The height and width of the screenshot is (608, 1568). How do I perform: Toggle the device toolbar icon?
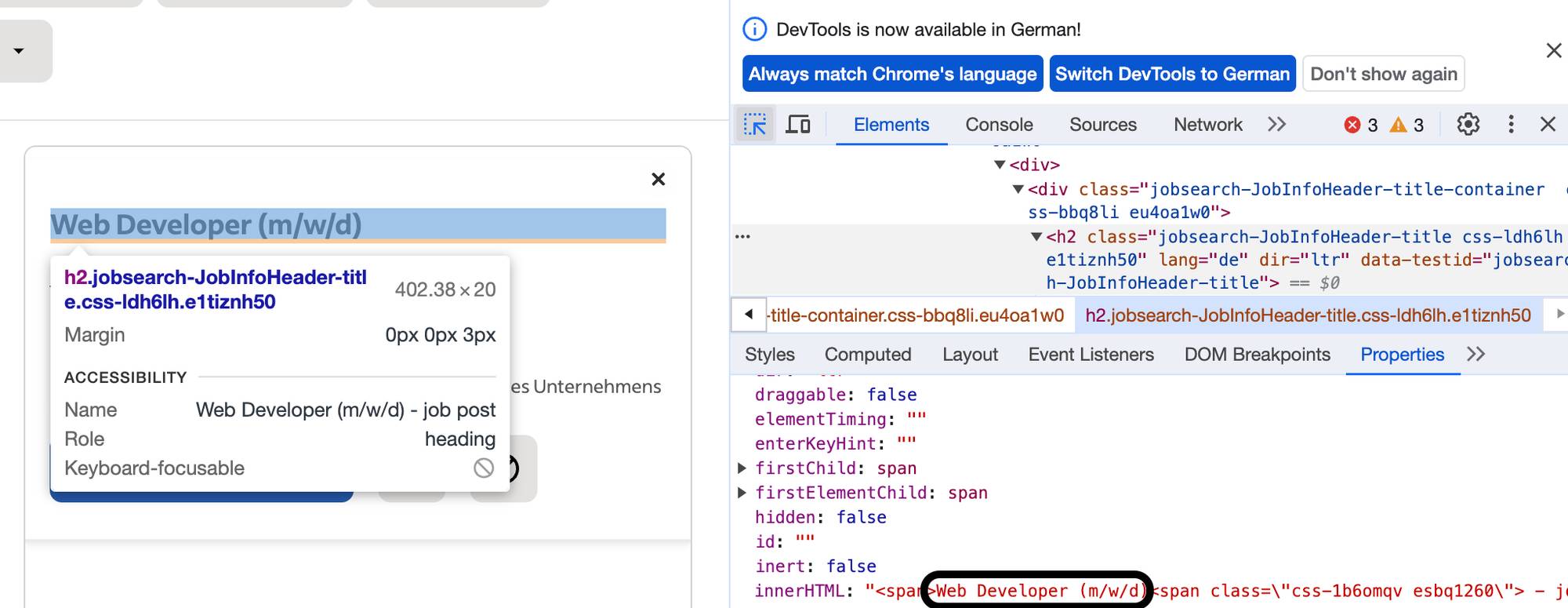pos(798,125)
